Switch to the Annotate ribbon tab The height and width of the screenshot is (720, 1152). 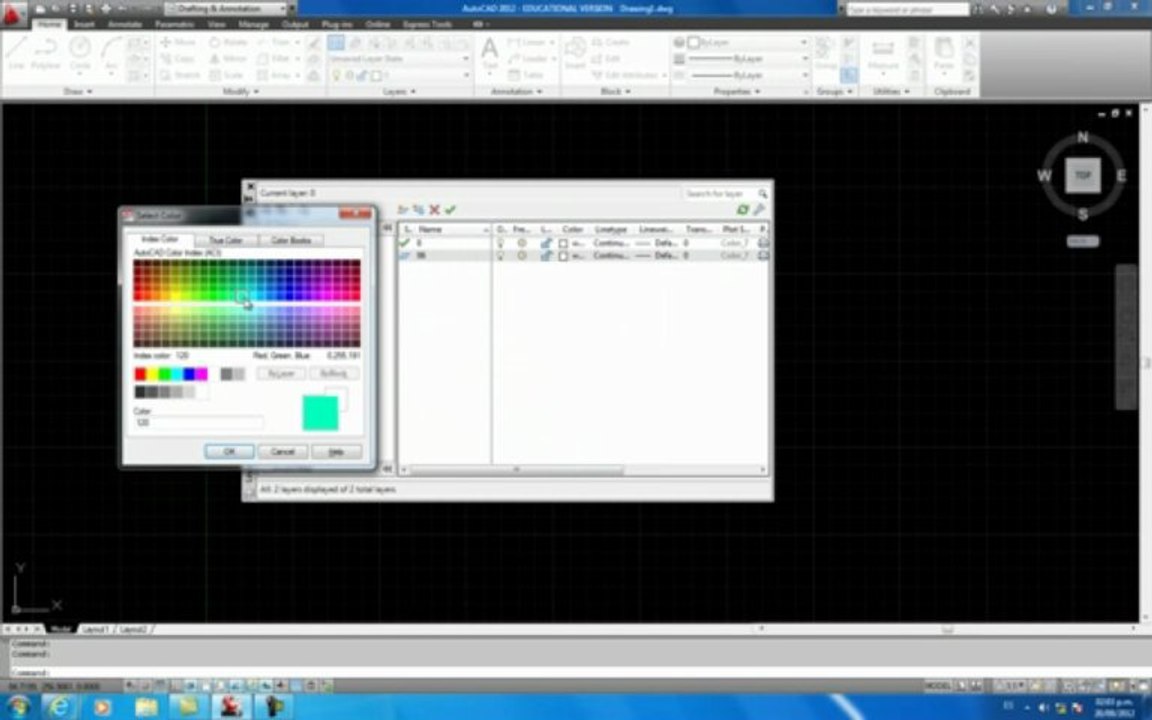(x=125, y=24)
